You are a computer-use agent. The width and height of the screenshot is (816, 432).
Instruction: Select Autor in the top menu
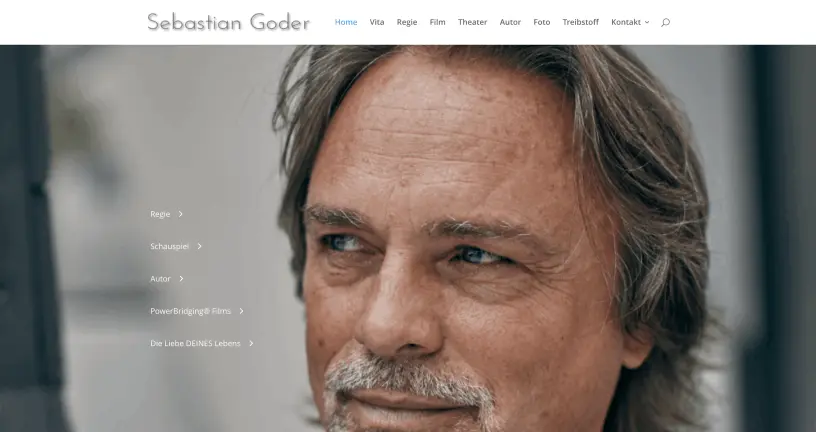[510, 22]
